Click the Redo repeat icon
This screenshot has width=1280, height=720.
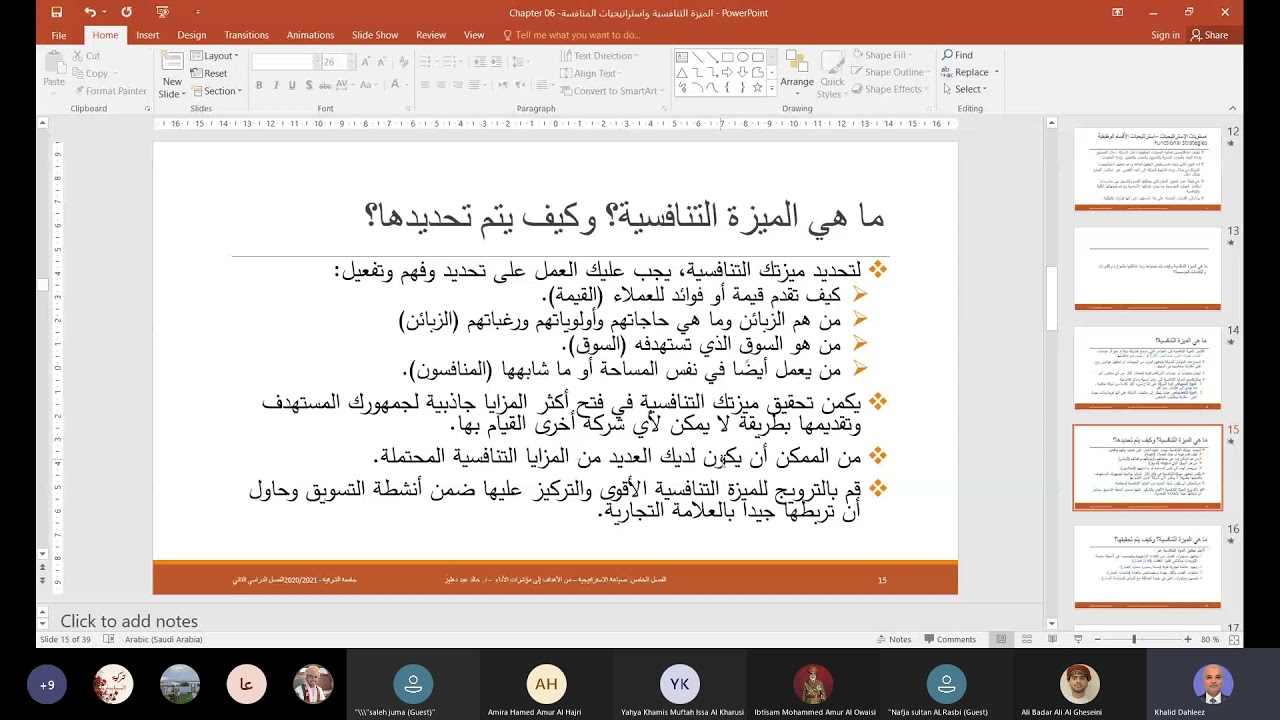click(126, 12)
